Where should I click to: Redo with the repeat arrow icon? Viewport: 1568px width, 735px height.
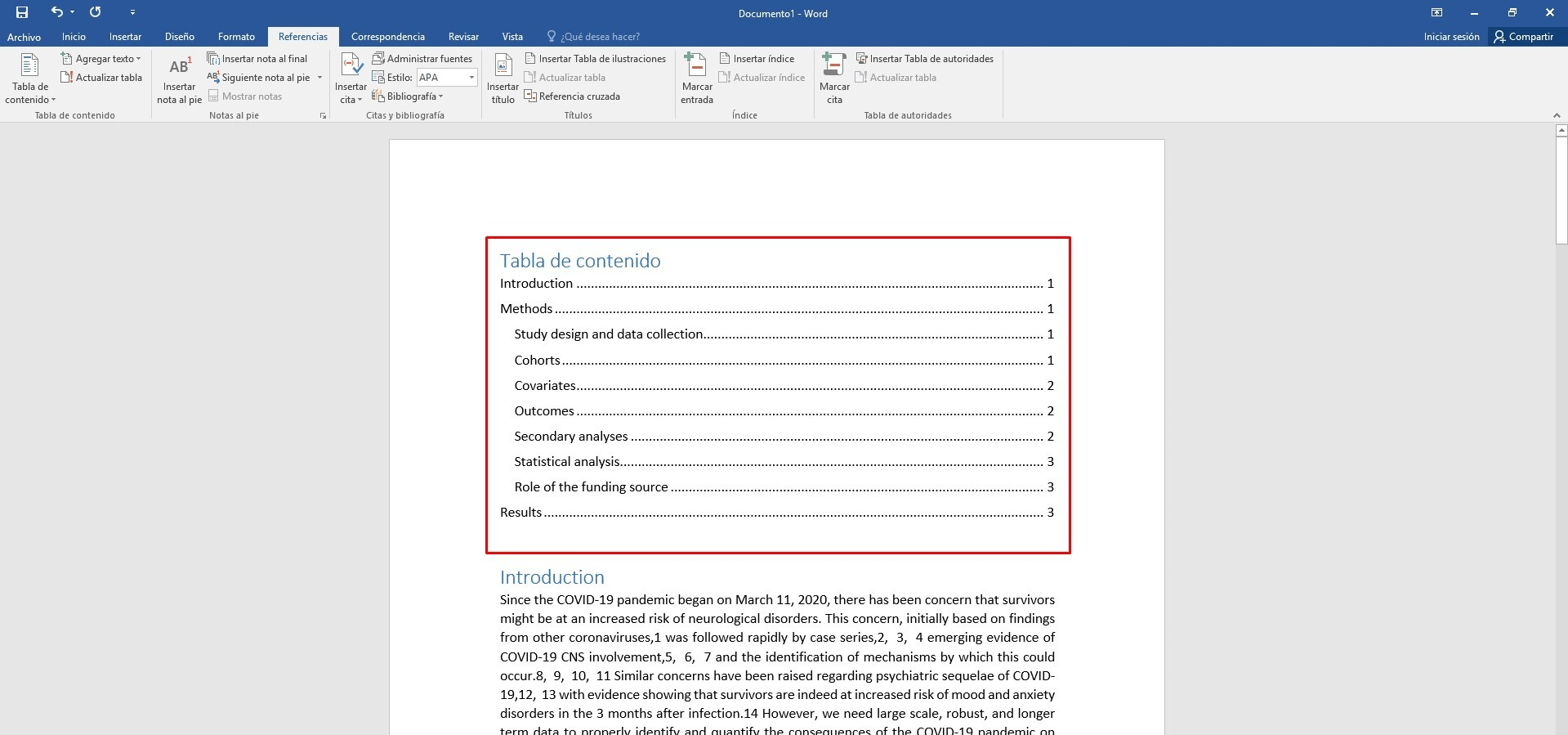point(96,12)
